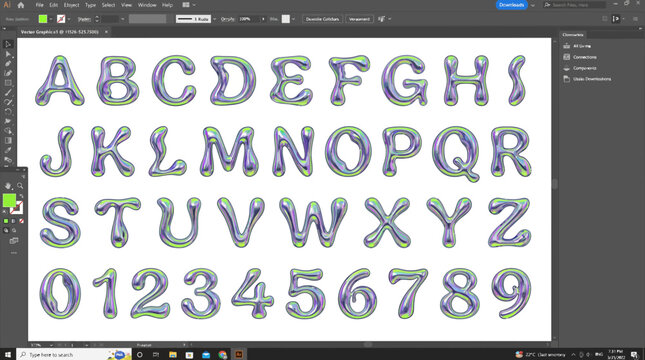This screenshot has height=360, width=645.
Task: Click the blue Downloads button
Action: click(511, 5)
